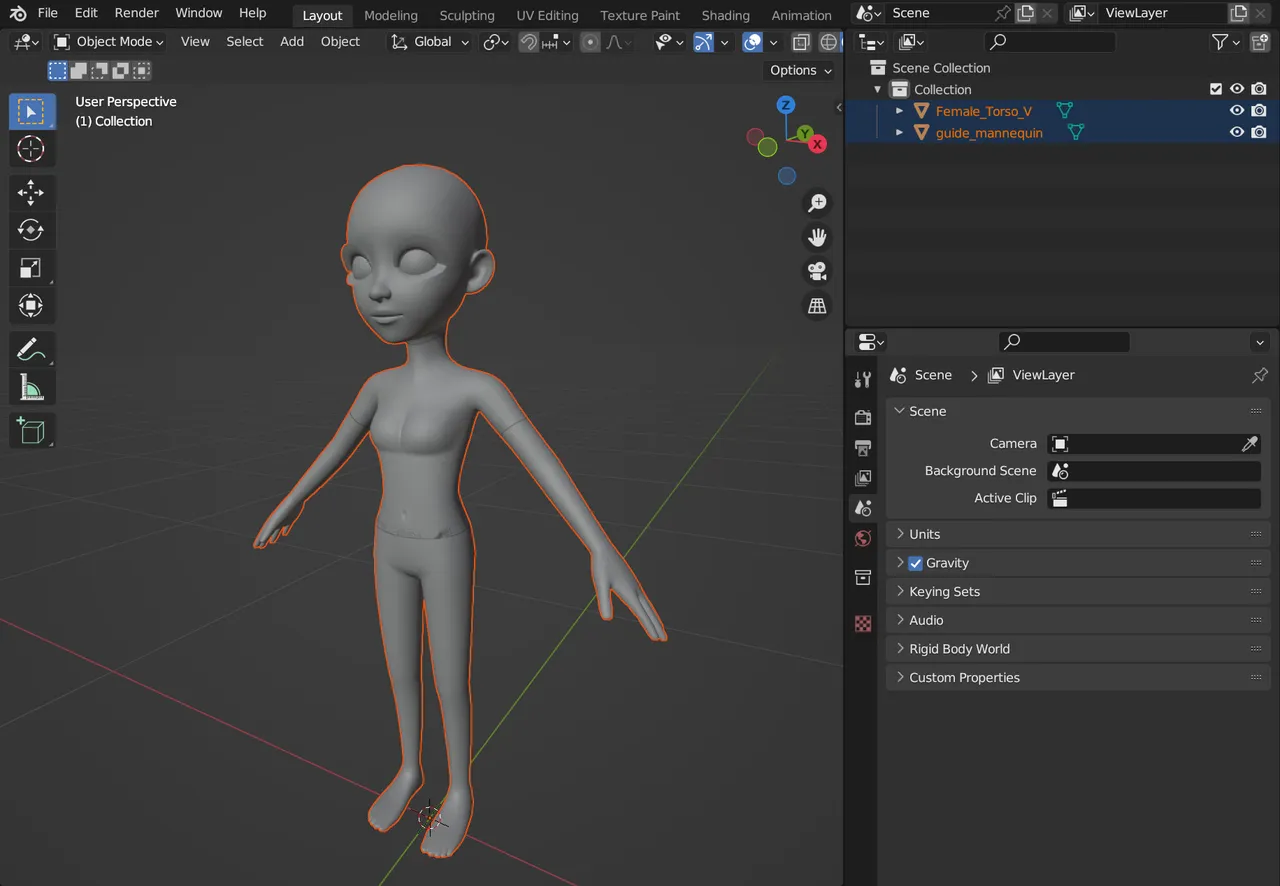Select the Scale tool

pyautogui.click(x=31, y=267)
